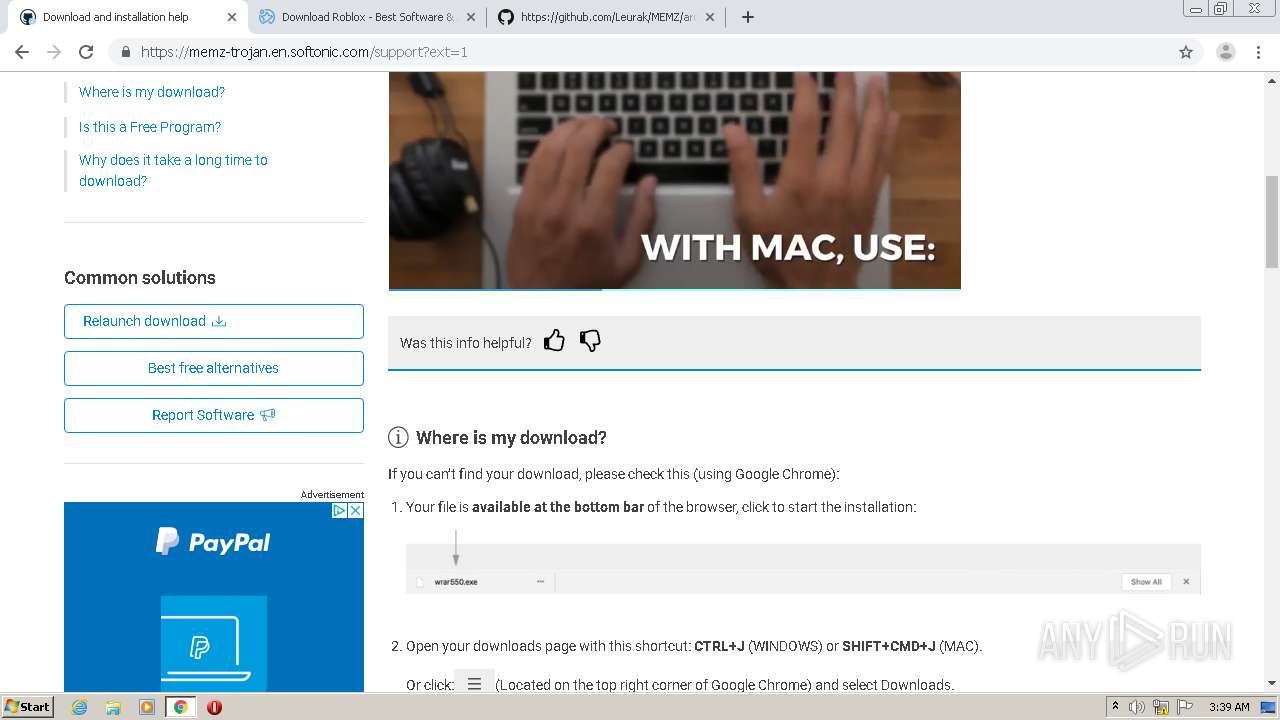Viewport: 1280px width, 720px height.
Task: Click Best free alternatives button
Action: (214, 368)
